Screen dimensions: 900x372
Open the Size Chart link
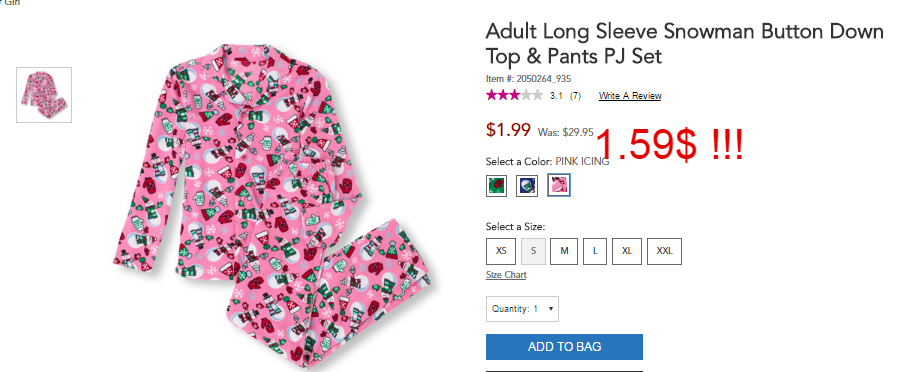coord(506,275)
